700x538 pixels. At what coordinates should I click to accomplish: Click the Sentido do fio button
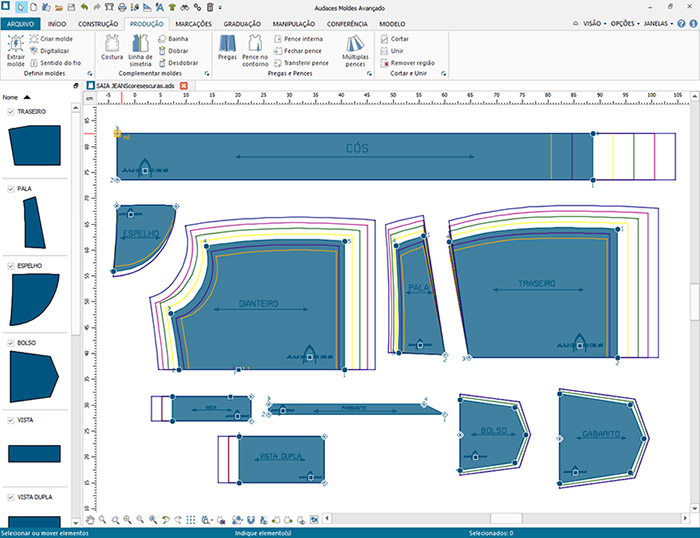55,63
